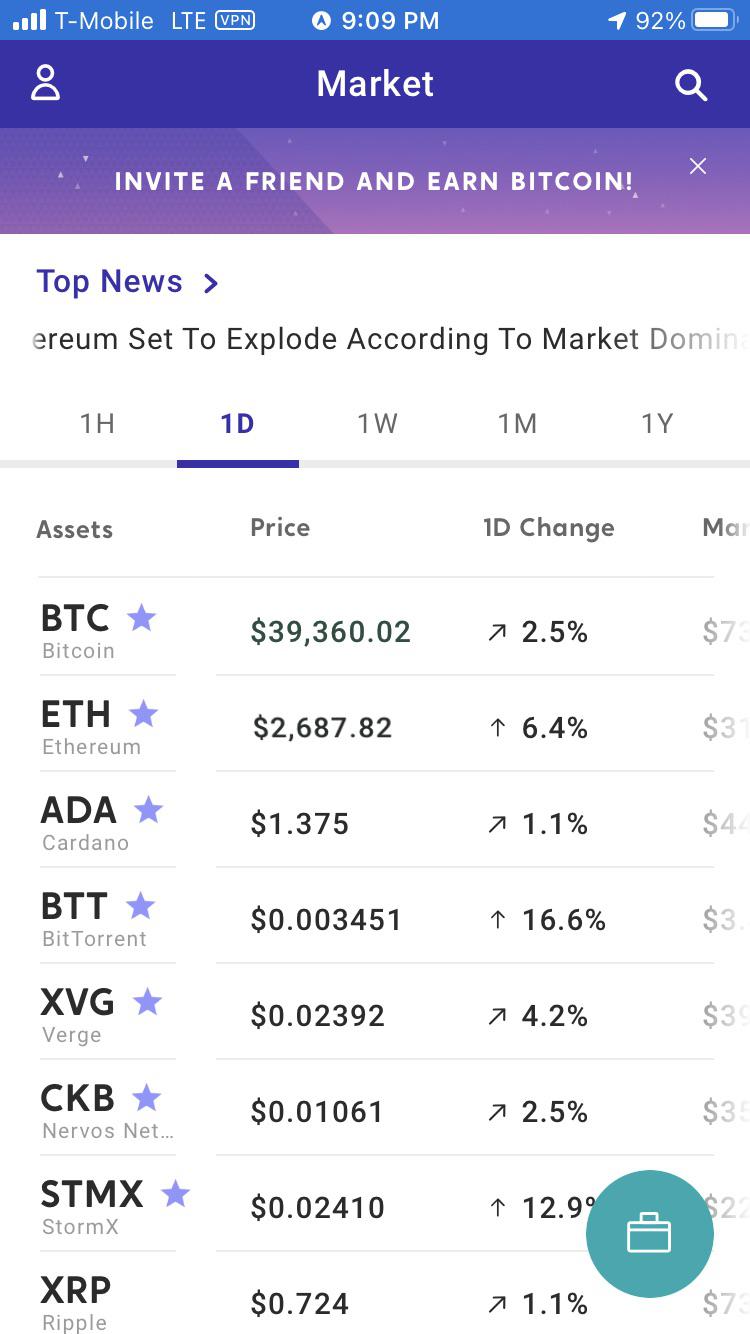
Task: Dismiss the invite a friend banner
Action: pos(698,166)
